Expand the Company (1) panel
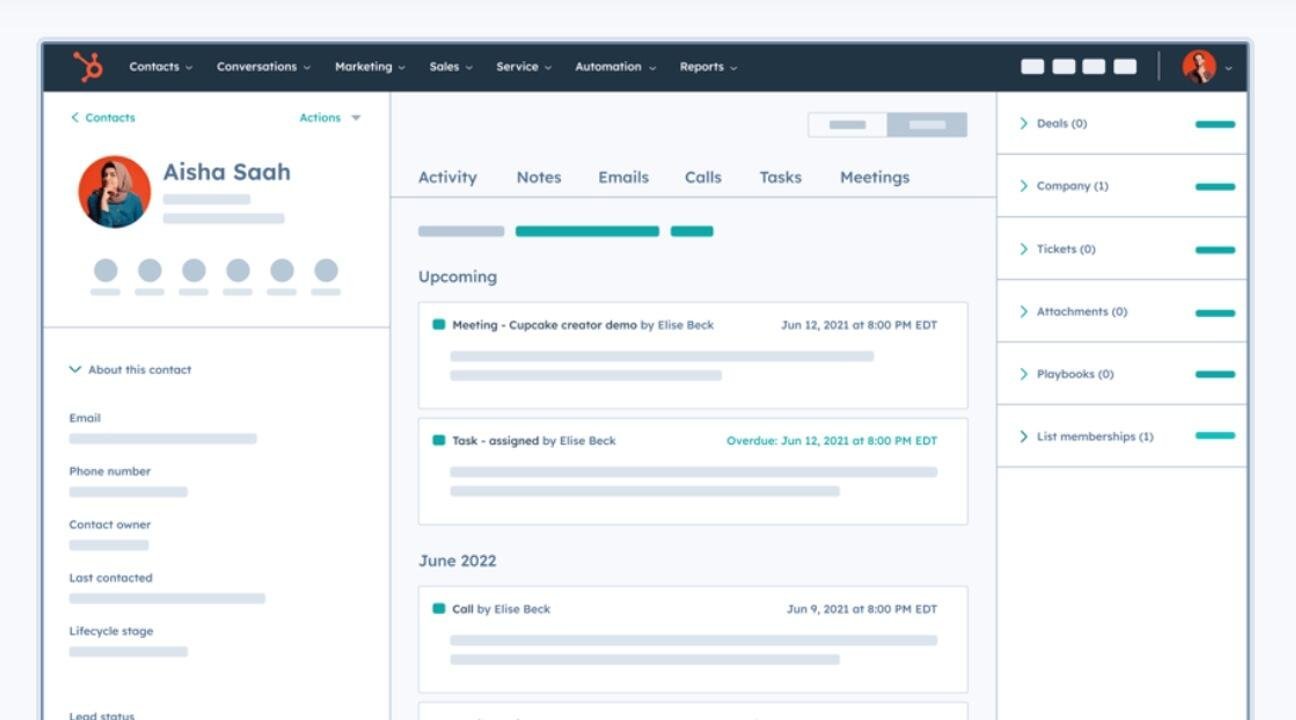Image resolution: width=1296 pixels, height=720 pixels. click(x=1023, y=186)
